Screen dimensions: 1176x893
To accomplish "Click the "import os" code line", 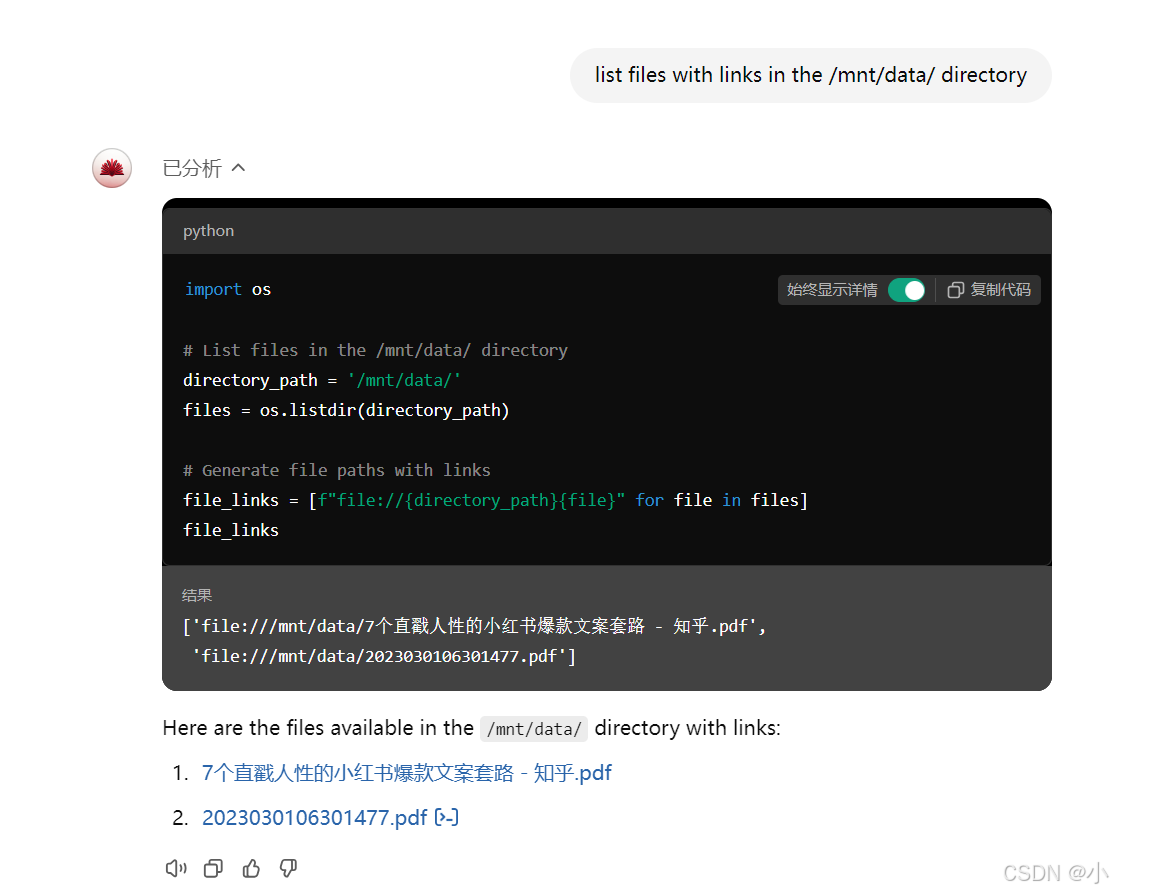I will [x=228, y=290].
